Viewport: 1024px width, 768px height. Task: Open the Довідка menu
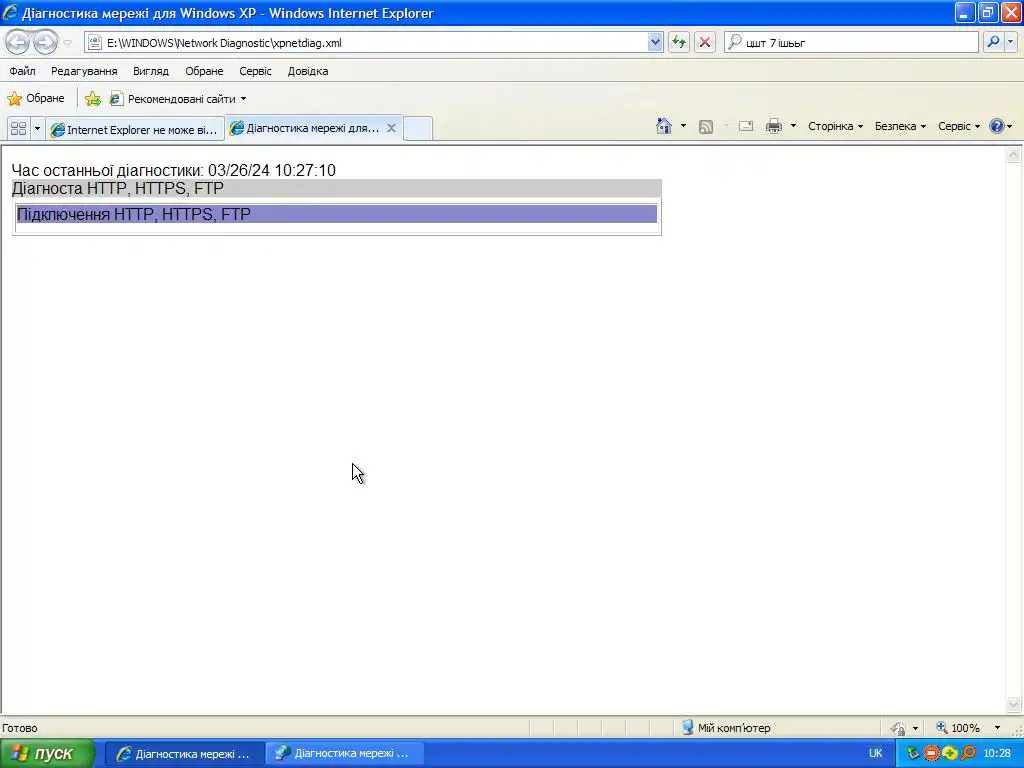click(x=308, y=71)
